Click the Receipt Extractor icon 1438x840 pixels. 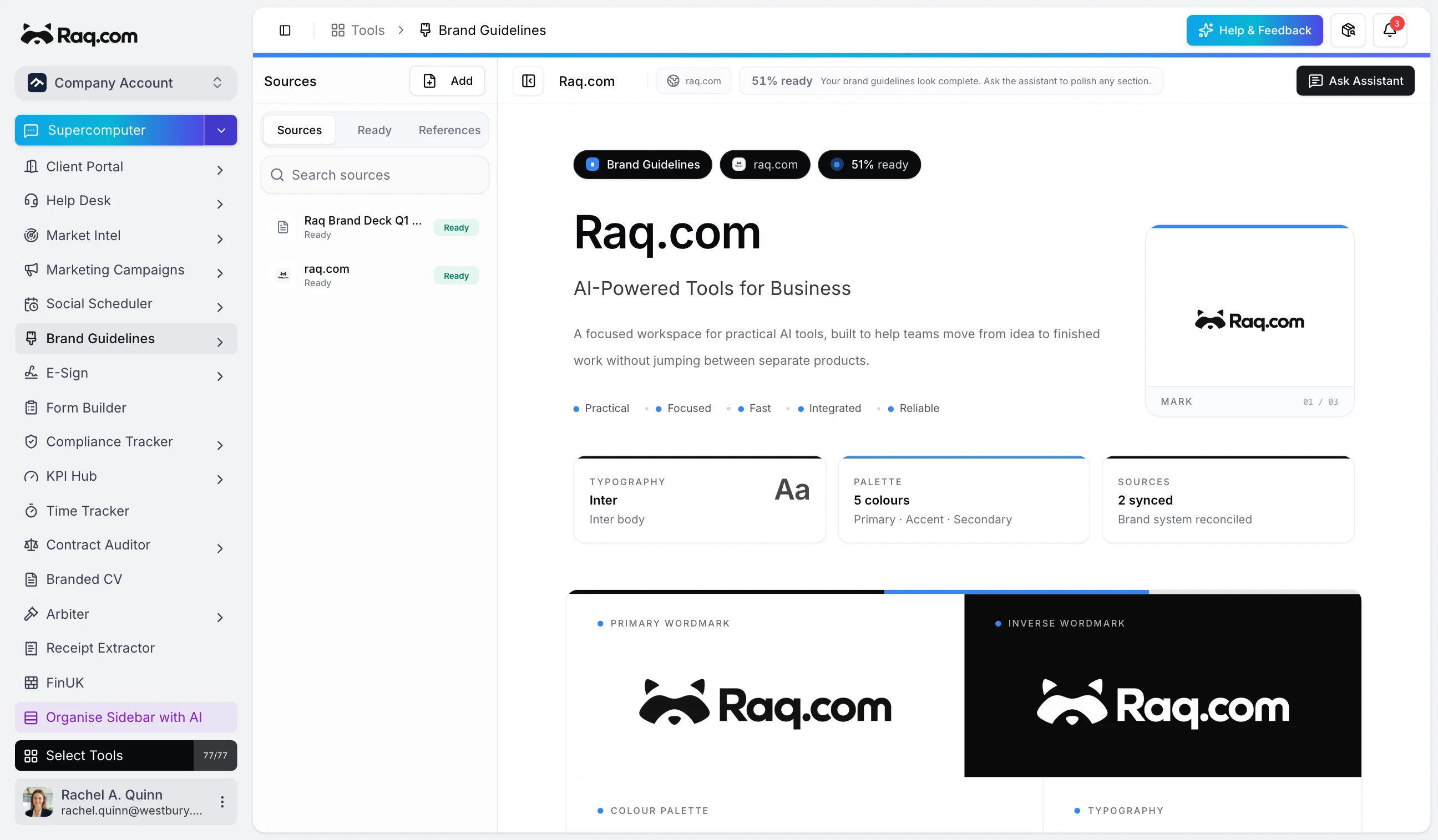coord(31,648)
